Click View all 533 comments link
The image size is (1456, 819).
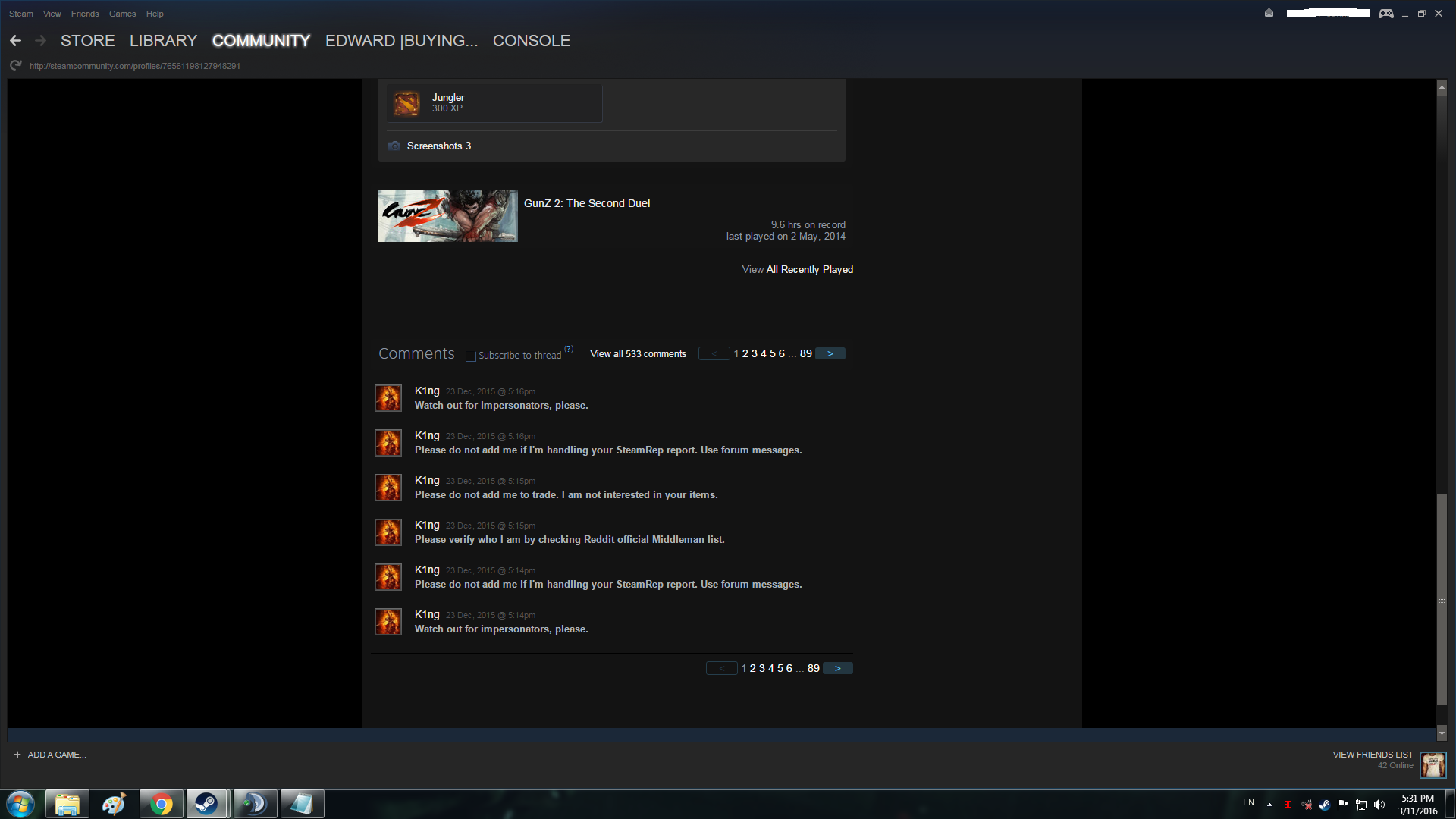point(638,354)
